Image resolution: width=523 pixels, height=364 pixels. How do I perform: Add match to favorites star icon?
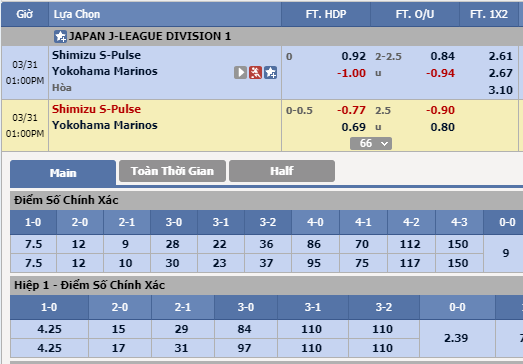click(x=271, y=72)
